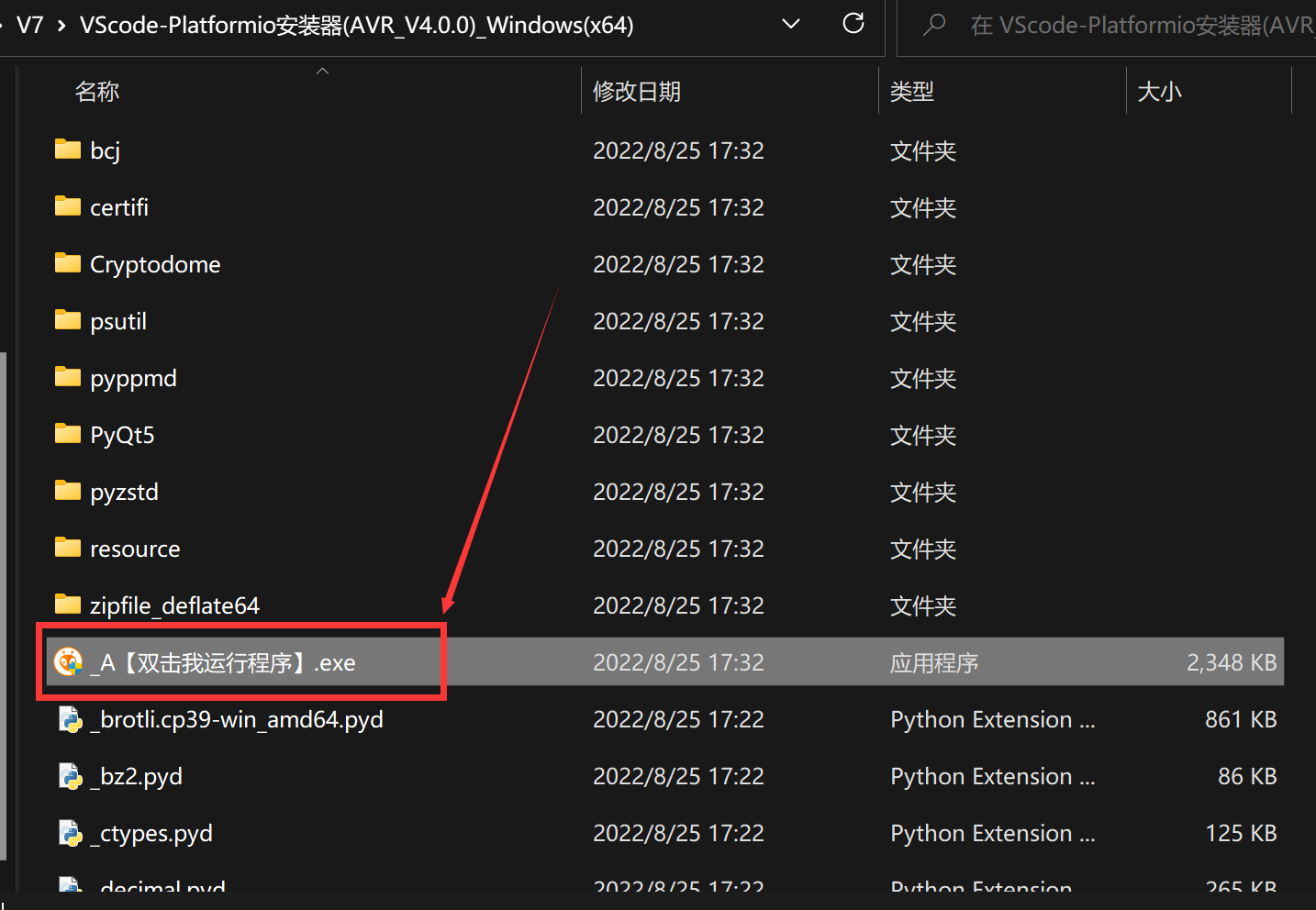The width and height of the screenshot is (1316, 910).
Task: Open the bcj folder
Action: [104, 150]
